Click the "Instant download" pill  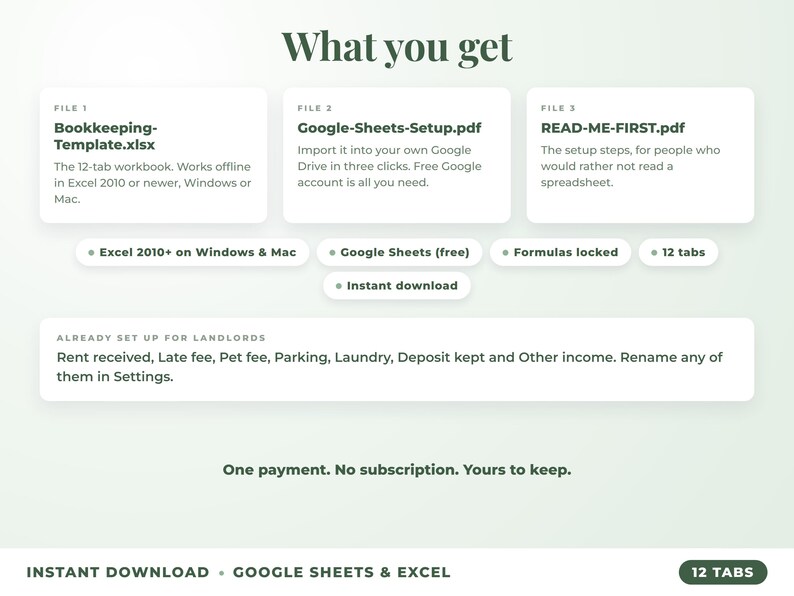click(397, 286)
